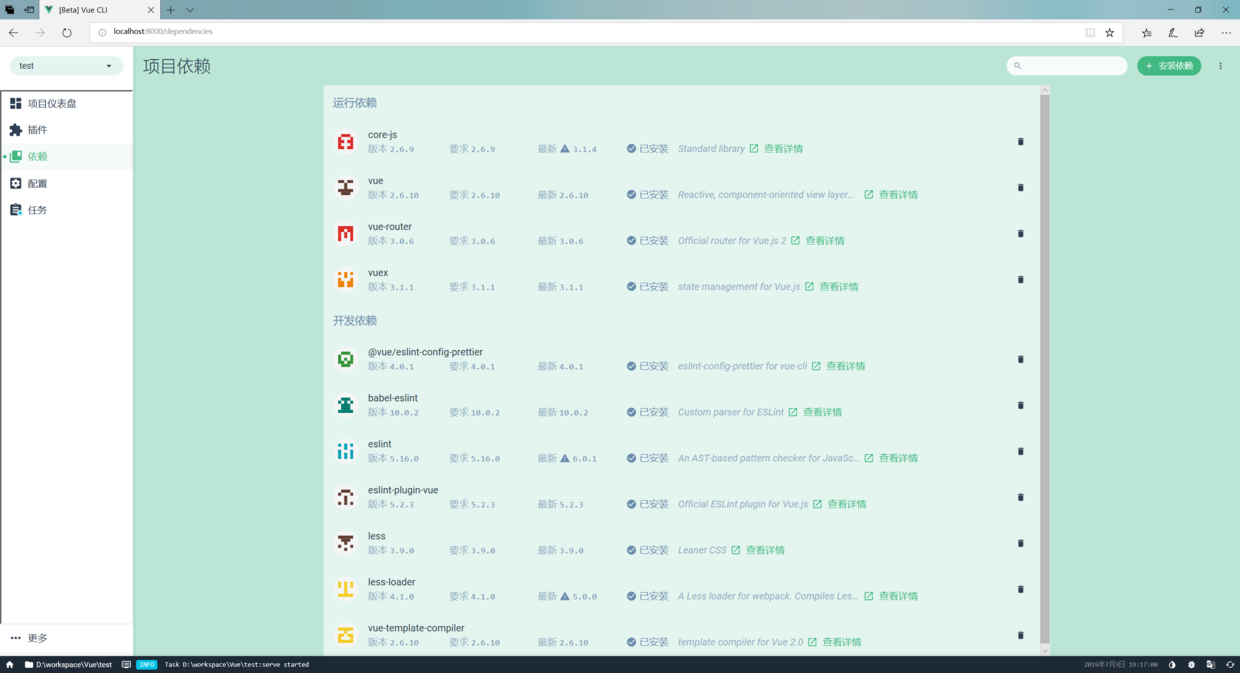This screenshot has height=673, width=1240.
Task: Click the browser refresh button
Action: tap(66, 32)
